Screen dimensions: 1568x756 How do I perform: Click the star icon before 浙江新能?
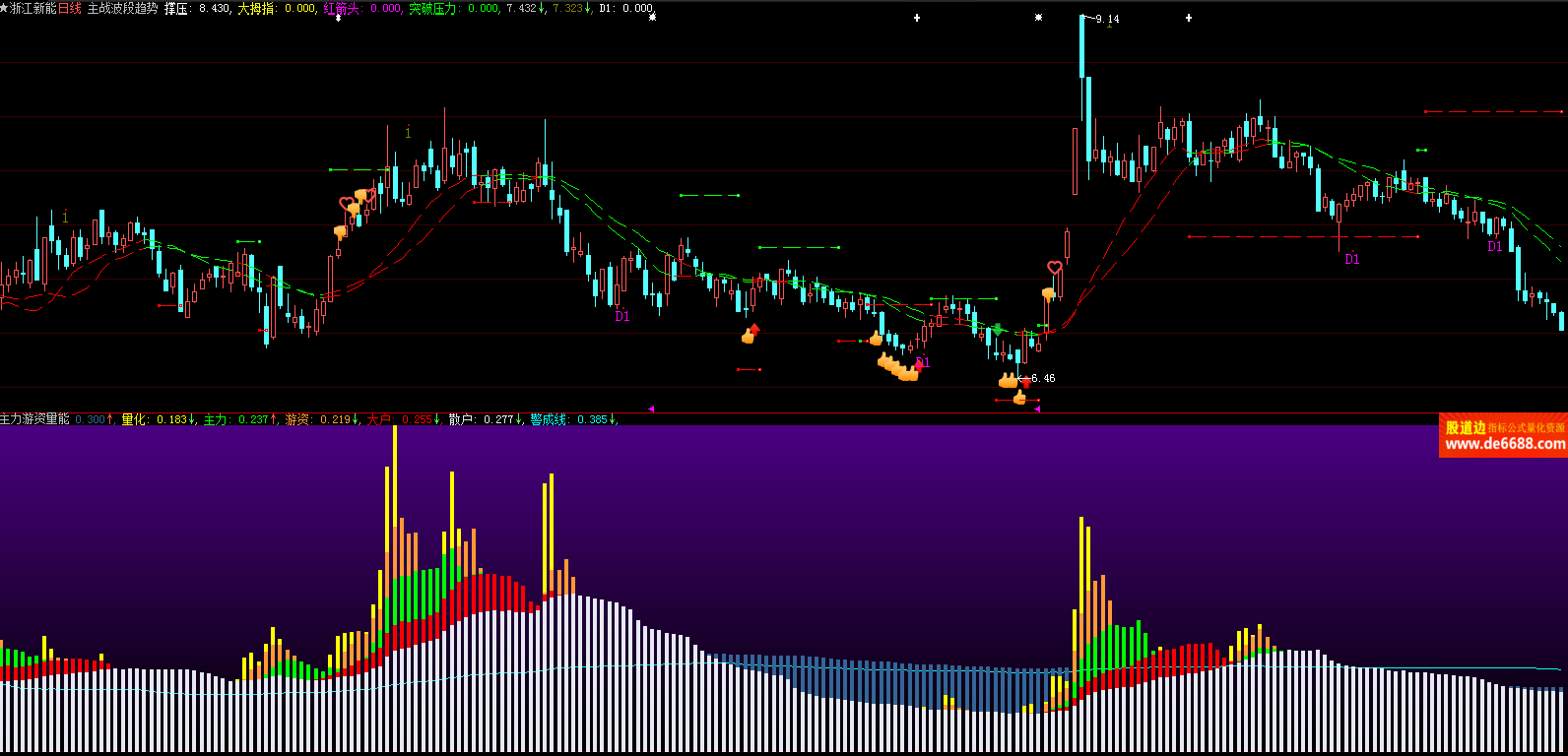4,8
